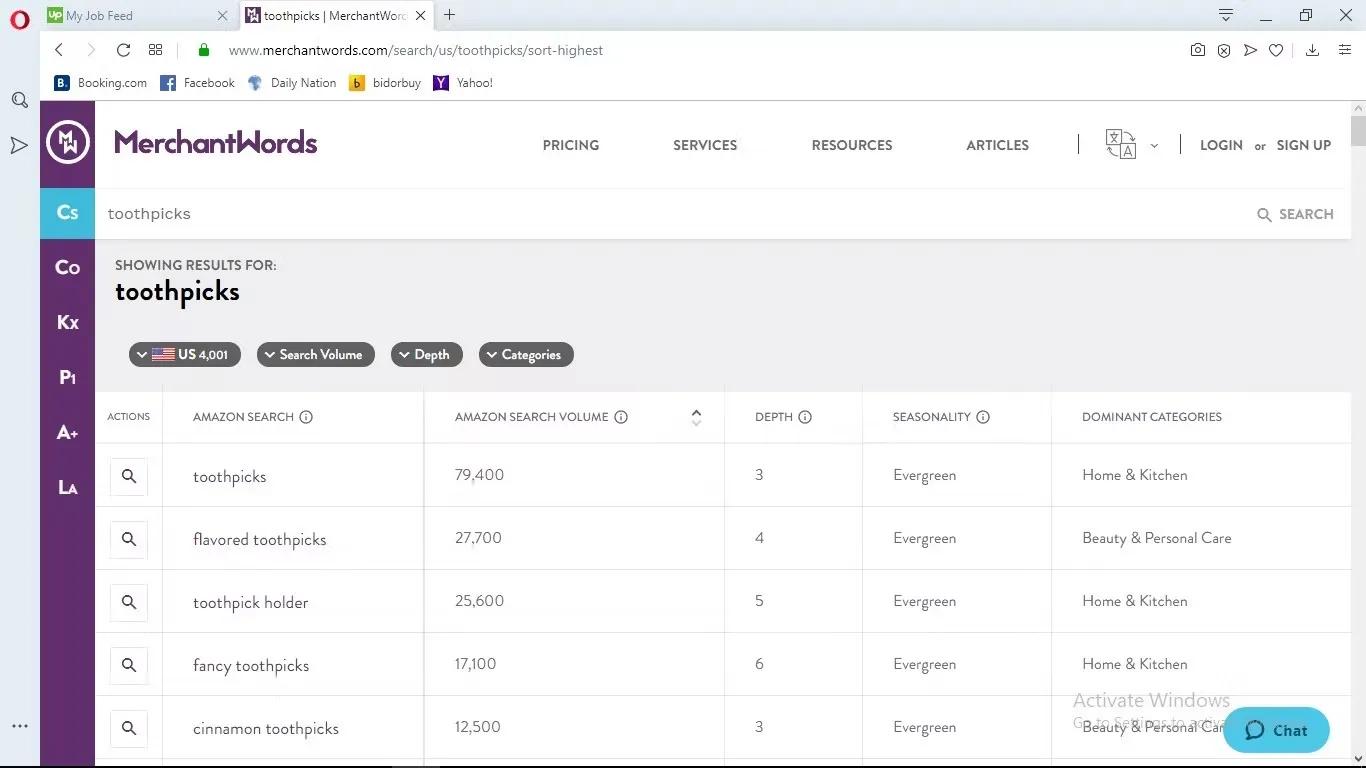Expand the US 4,001 country filter
The height and width of the screenshot is (768, 1366).
click(x=185, y=355)
